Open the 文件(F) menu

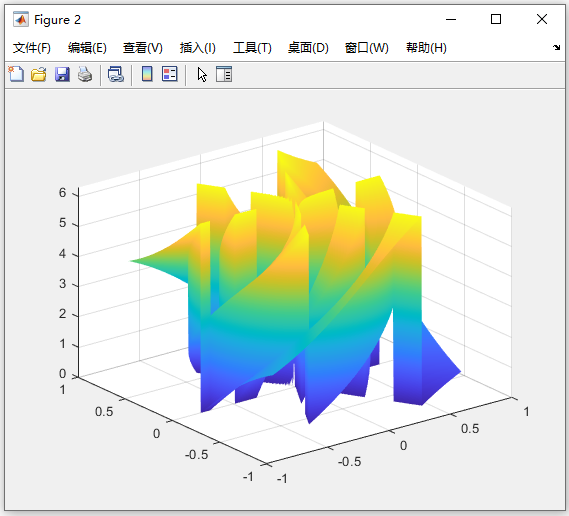click(x=32, y=48)
